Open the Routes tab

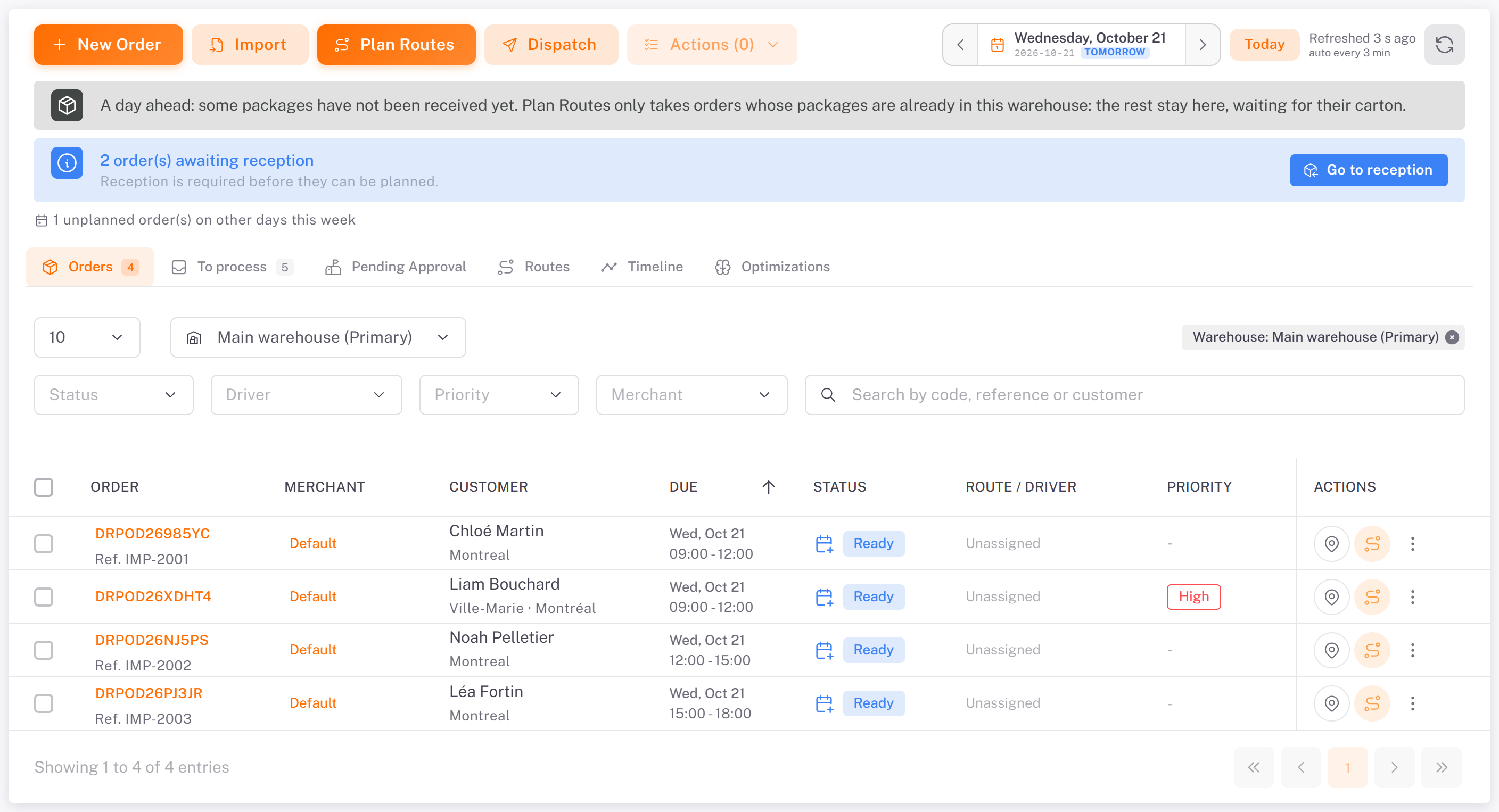tap(533, 267)
